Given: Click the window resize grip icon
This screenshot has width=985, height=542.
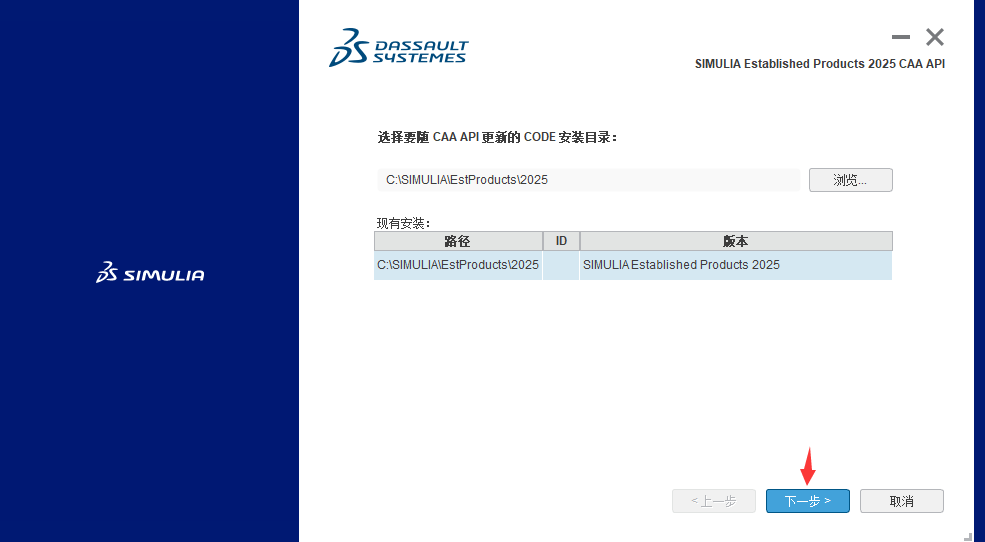Looking at the screenshot, I should [x=968, y=537].
